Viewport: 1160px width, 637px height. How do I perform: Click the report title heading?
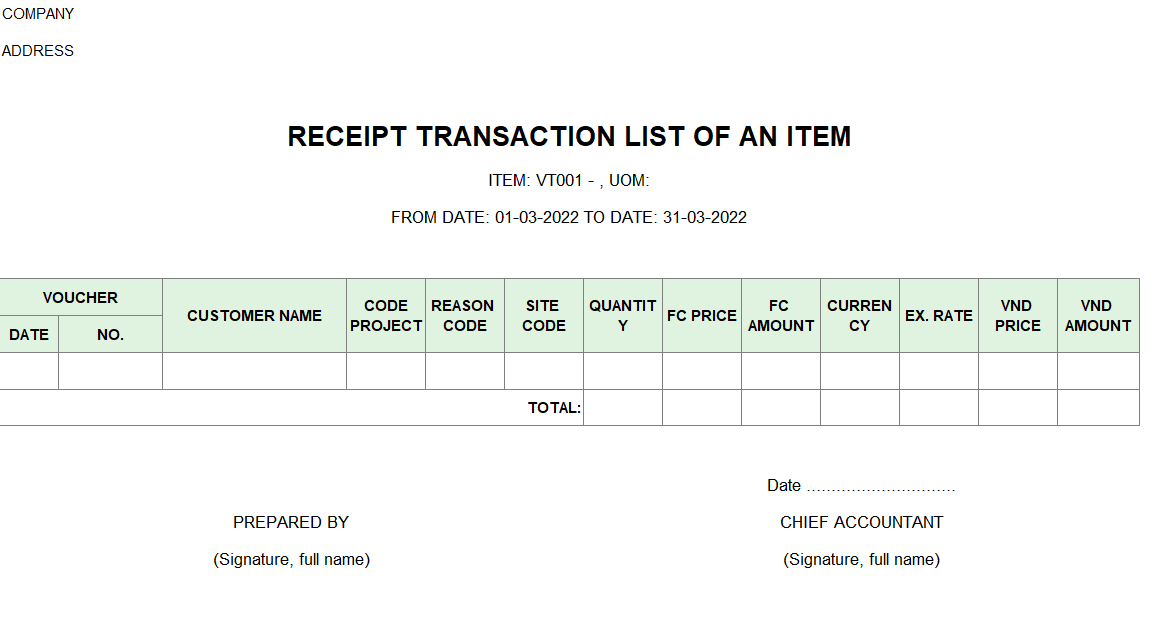pos(569,137)
